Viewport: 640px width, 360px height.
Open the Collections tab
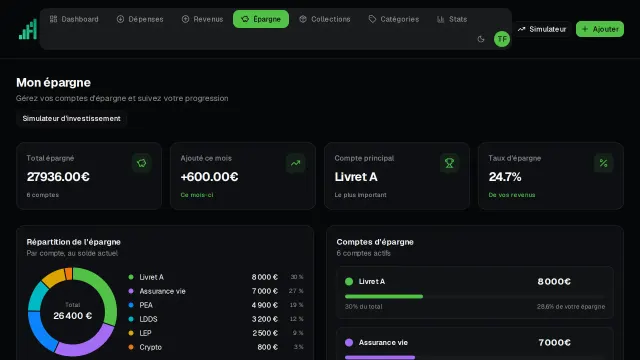pyautogui.click(x=325, y=19)
